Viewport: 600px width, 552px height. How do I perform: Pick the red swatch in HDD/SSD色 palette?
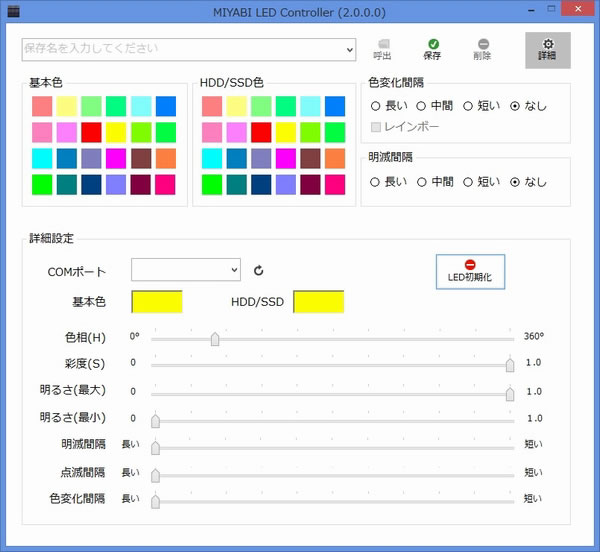click(x=261, y=132)
